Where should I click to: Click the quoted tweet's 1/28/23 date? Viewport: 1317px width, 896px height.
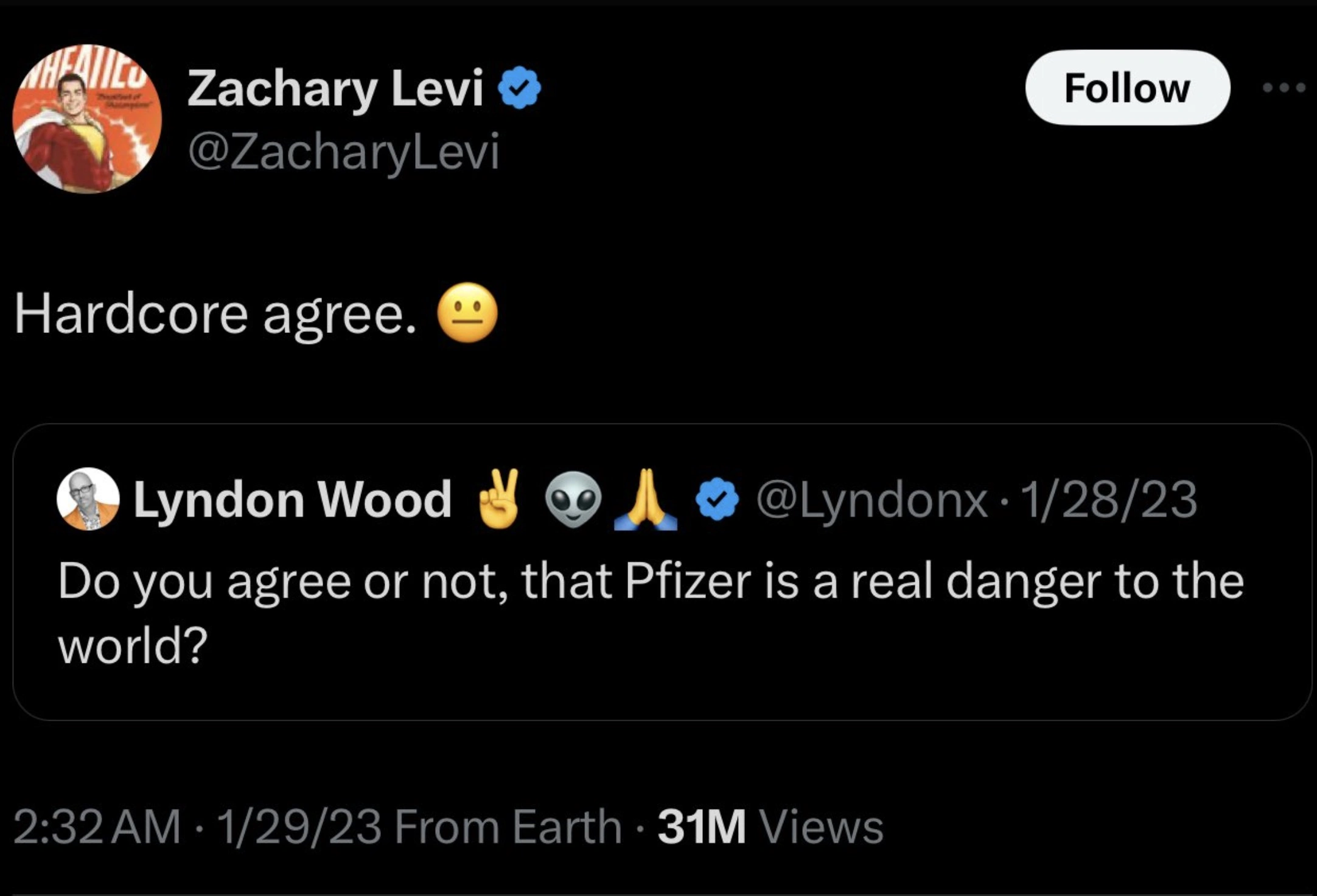point(1109,500)
